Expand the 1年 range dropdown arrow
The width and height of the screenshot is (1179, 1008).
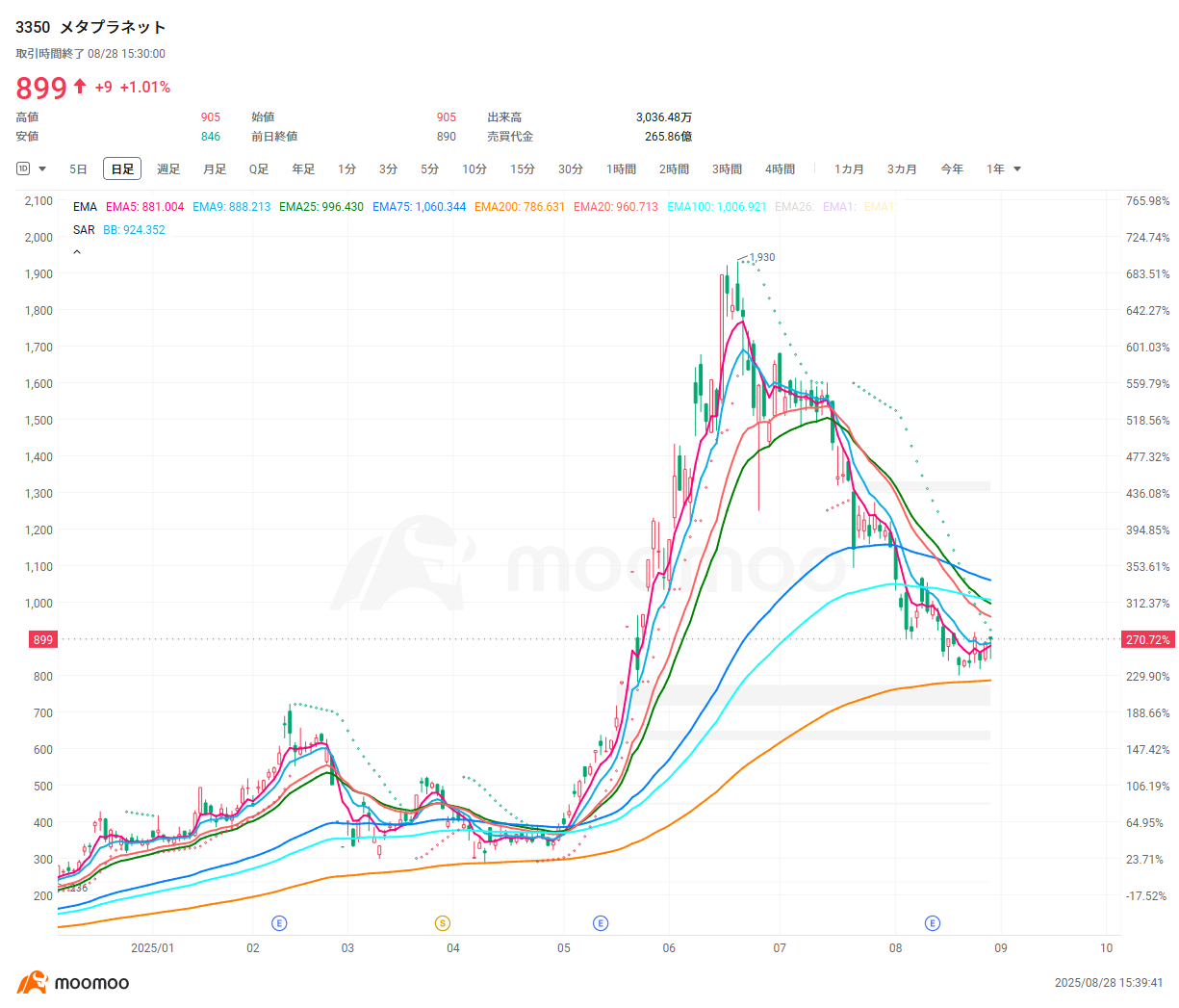[1018, 168]
